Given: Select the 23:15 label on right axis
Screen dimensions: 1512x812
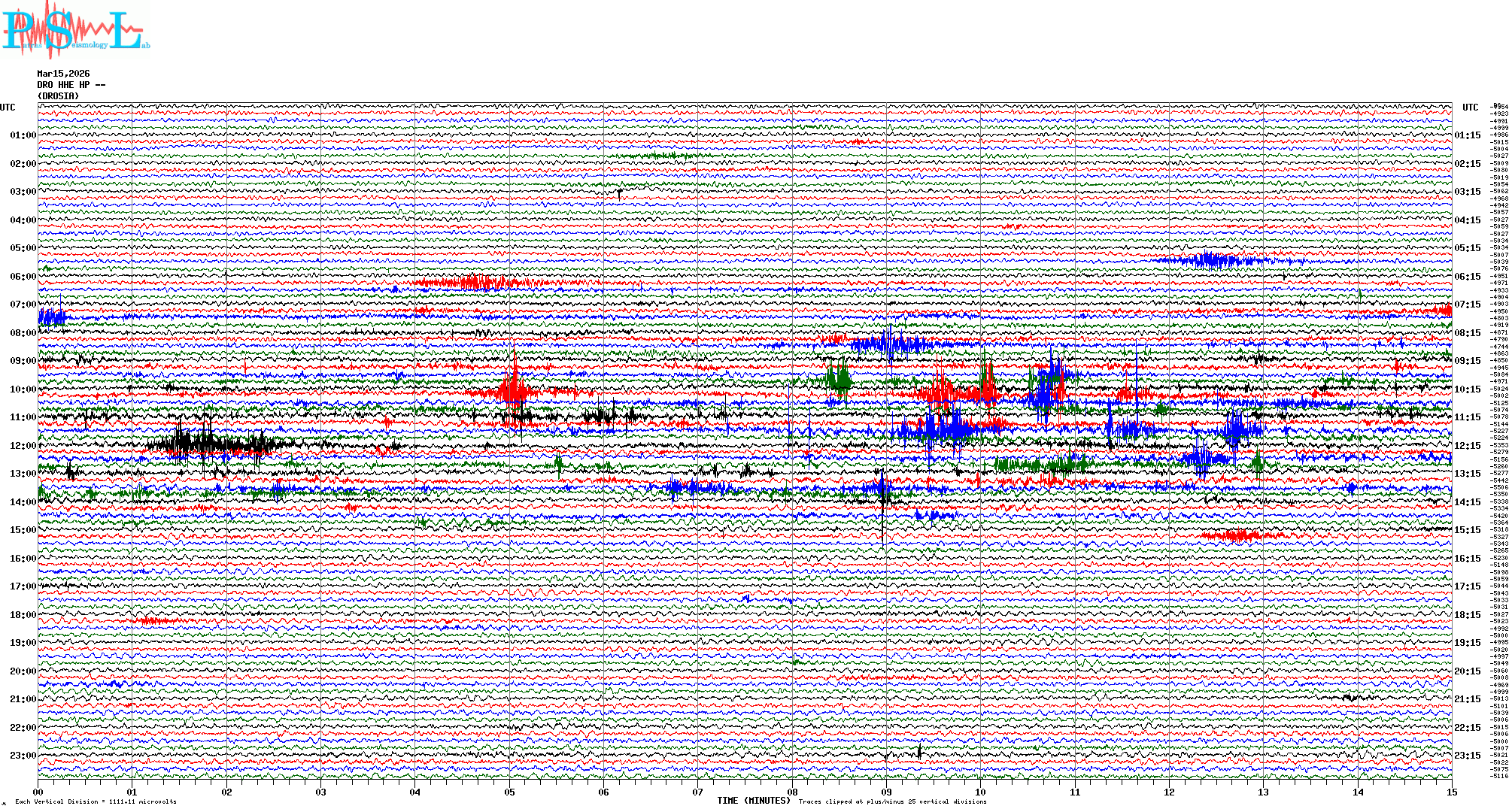Looking at the screenshot, I should tap(1468, 756).
